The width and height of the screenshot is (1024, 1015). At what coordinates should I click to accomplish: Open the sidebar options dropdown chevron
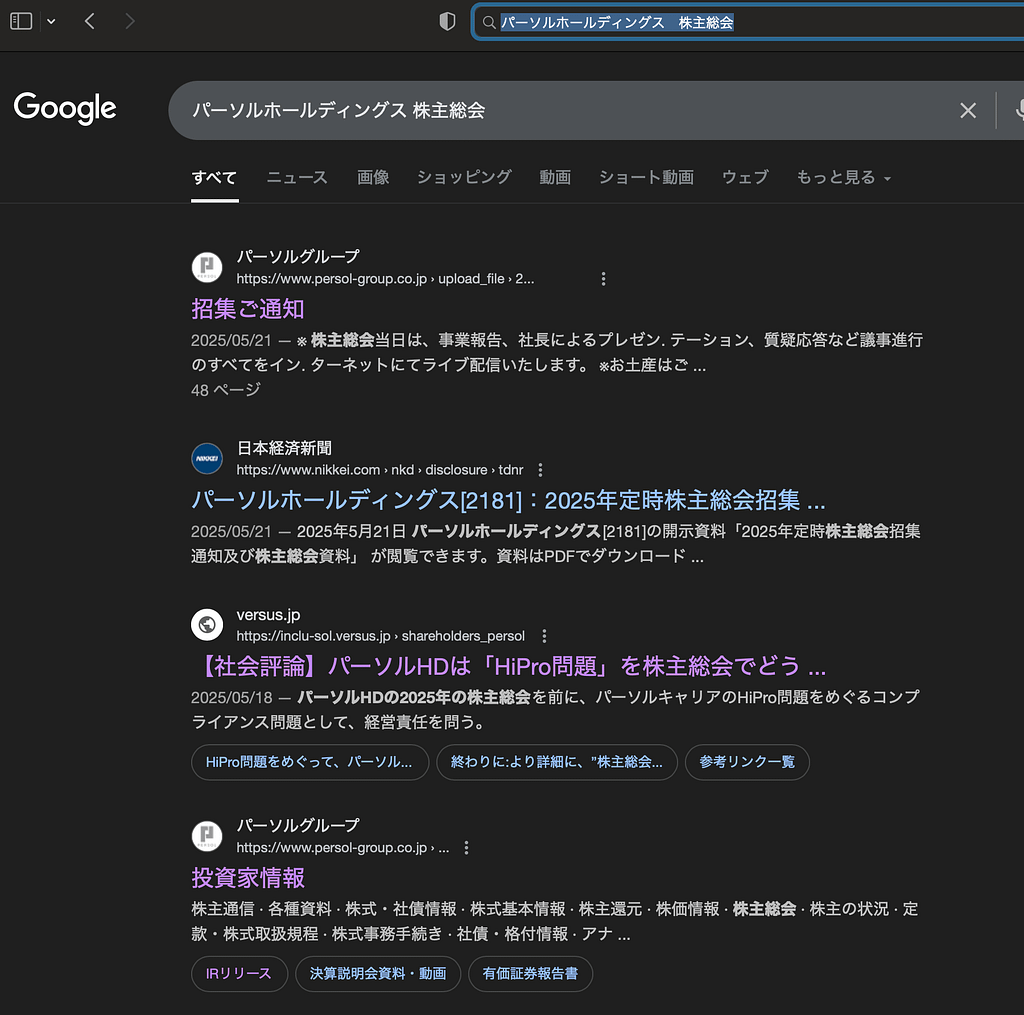(x=51, y=21)
